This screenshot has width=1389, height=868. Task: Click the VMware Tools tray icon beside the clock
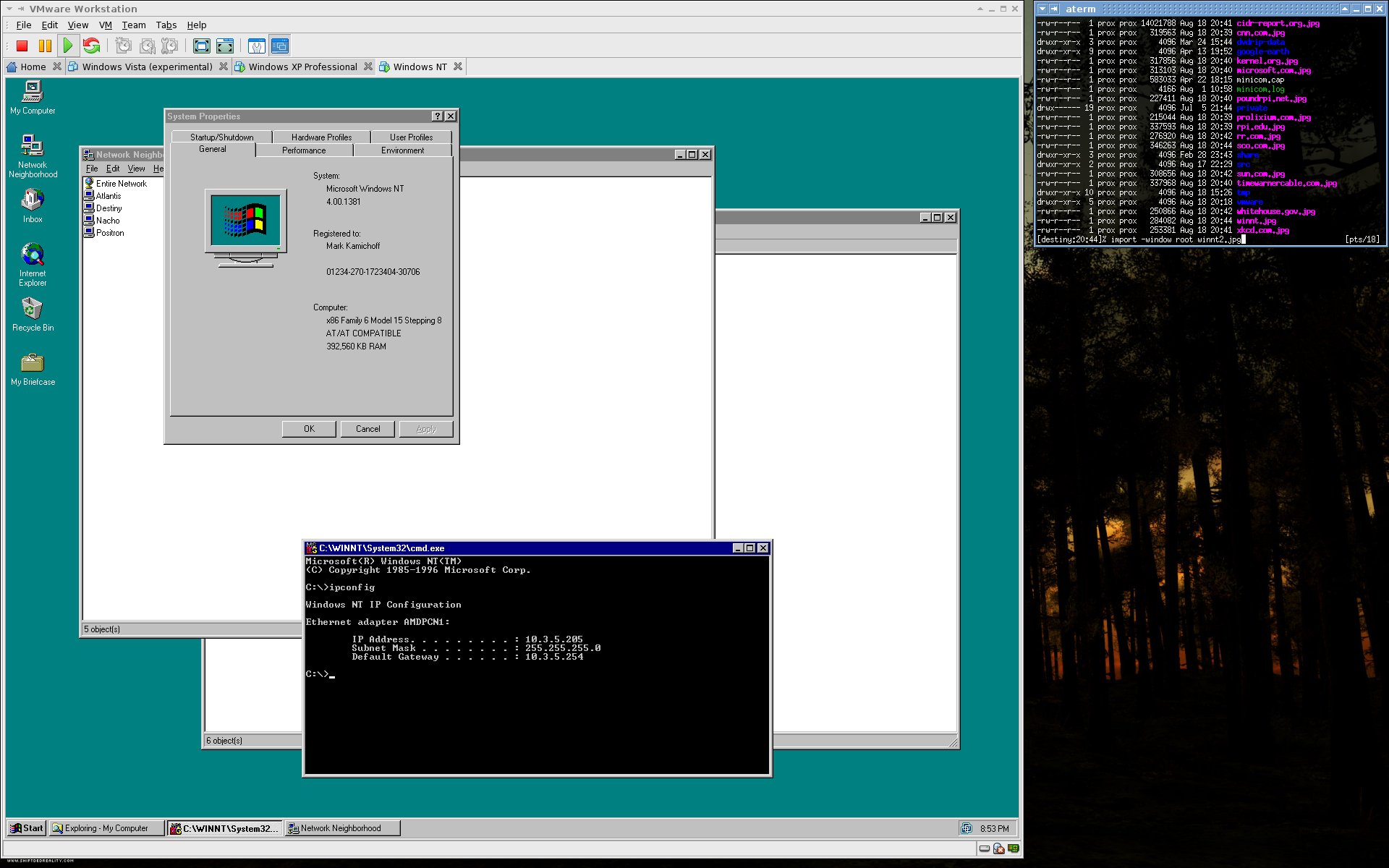coord(967,828)
